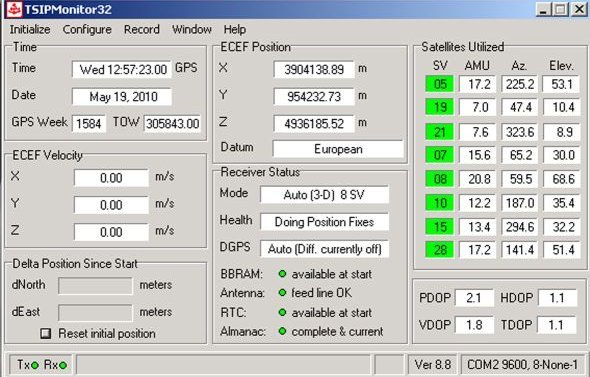
Task: Click the ECEF Position Y value 954232.73
Action: [314, 97]
